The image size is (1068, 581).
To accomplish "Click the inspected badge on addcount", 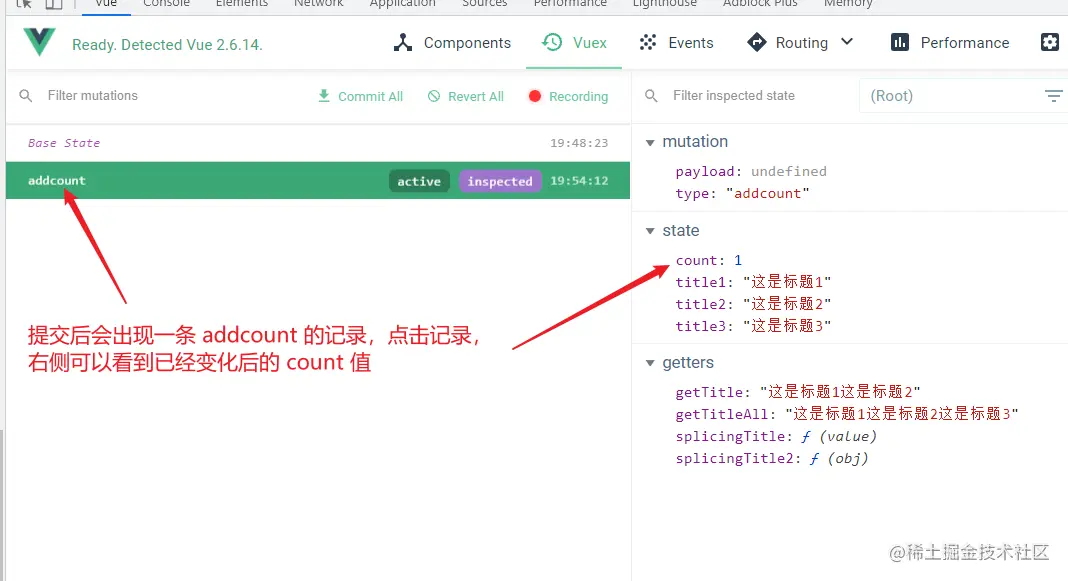I will coord(500,181).
